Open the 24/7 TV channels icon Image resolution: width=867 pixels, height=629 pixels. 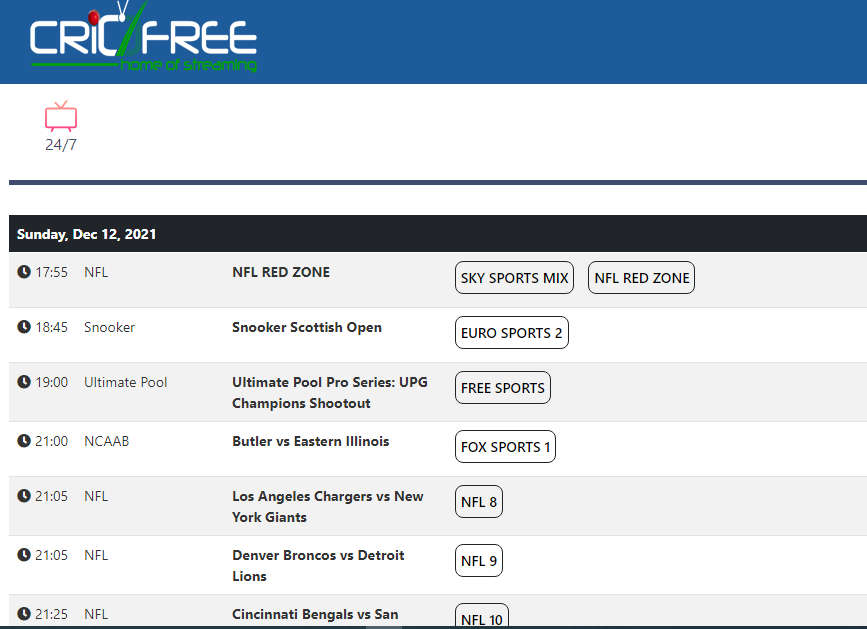(61, 116)
